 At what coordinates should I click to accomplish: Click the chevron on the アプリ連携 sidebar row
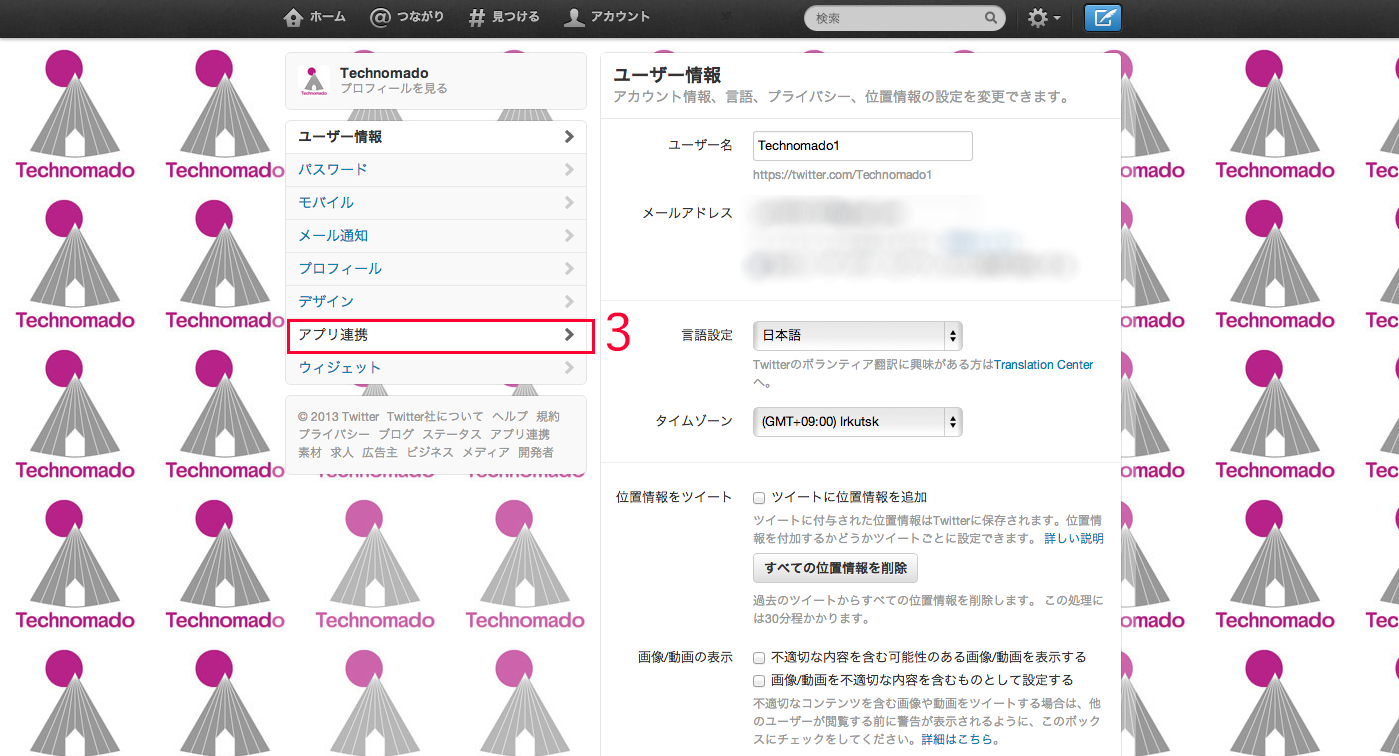point(569,335)
